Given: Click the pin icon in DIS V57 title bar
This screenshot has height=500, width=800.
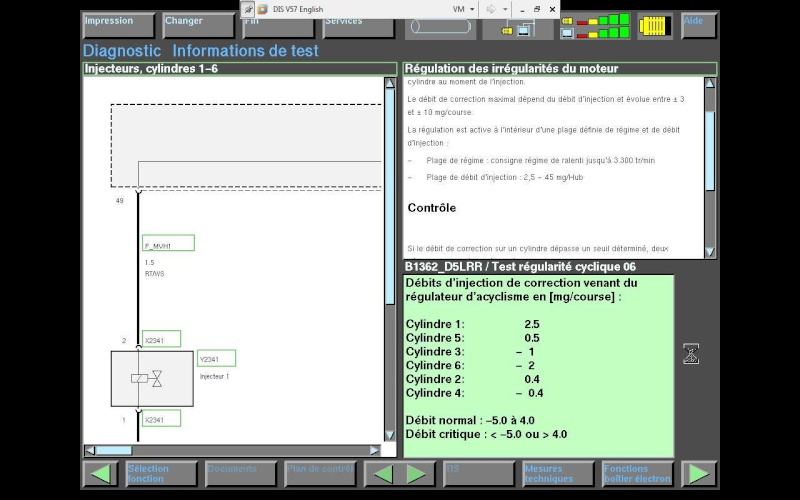Looking at the screenshot, I should (x=248, y=9).
